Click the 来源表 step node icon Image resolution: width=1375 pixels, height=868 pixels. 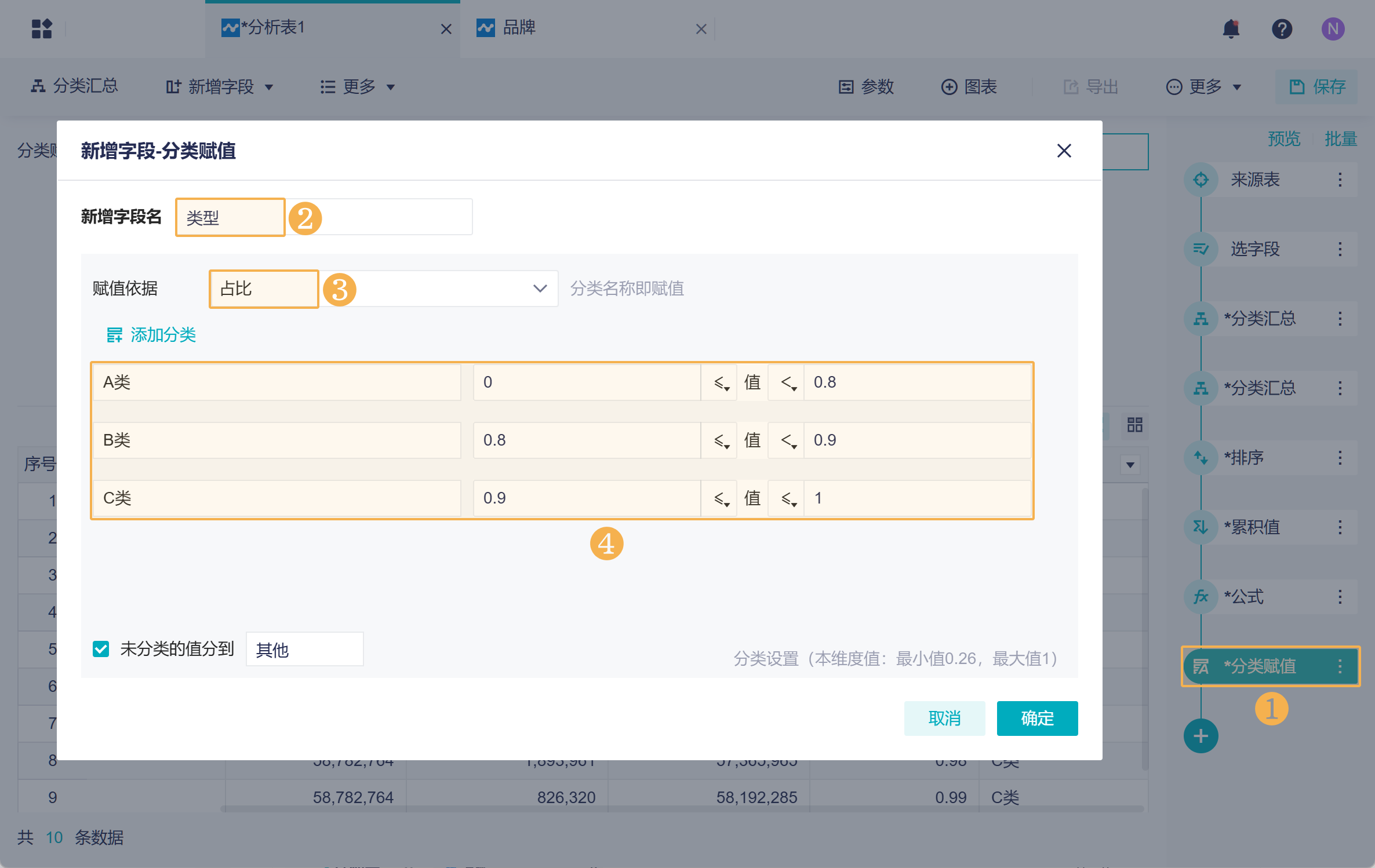pos(1201,180)
